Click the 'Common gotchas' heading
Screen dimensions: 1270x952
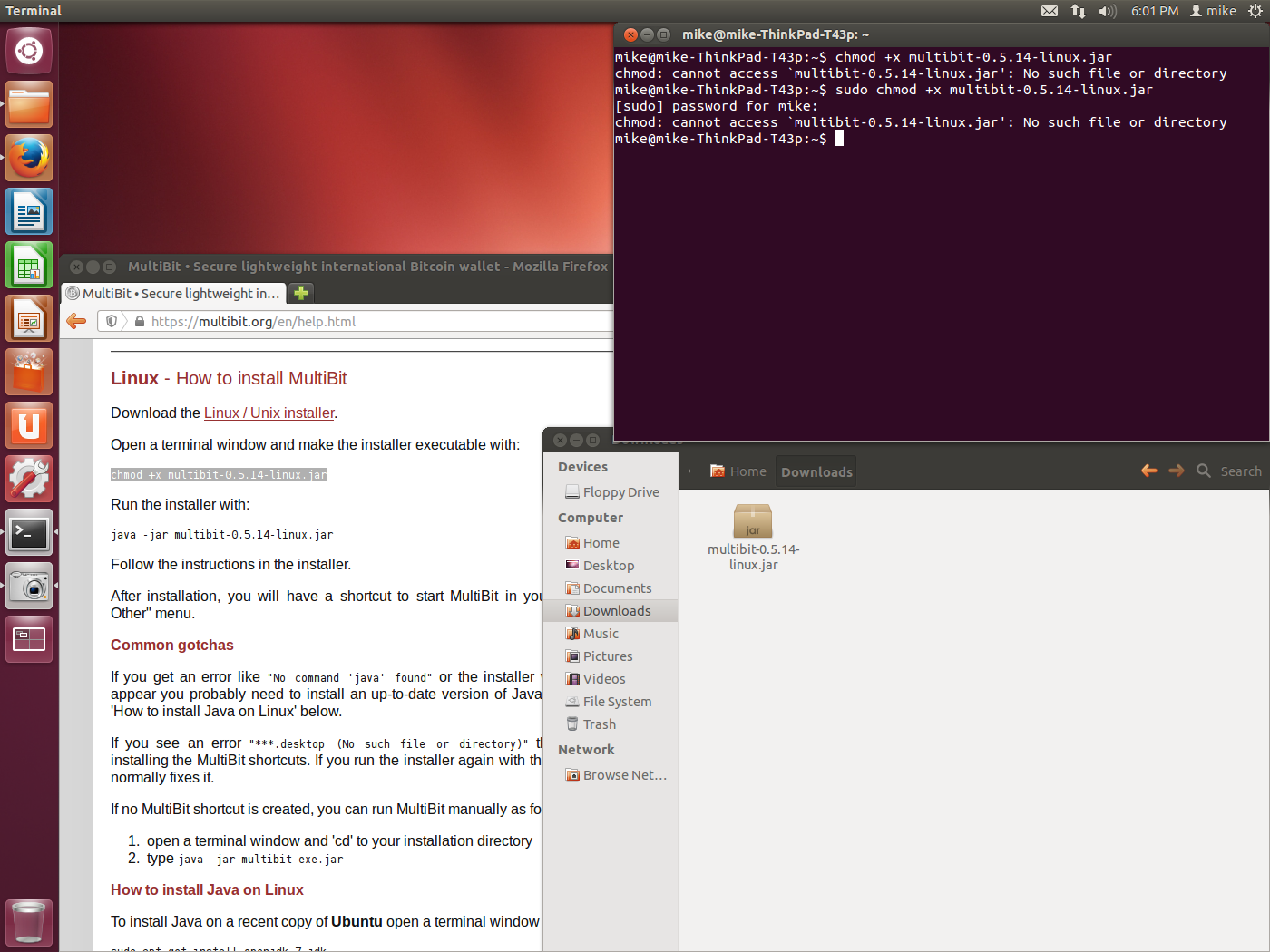click(172, 645)
